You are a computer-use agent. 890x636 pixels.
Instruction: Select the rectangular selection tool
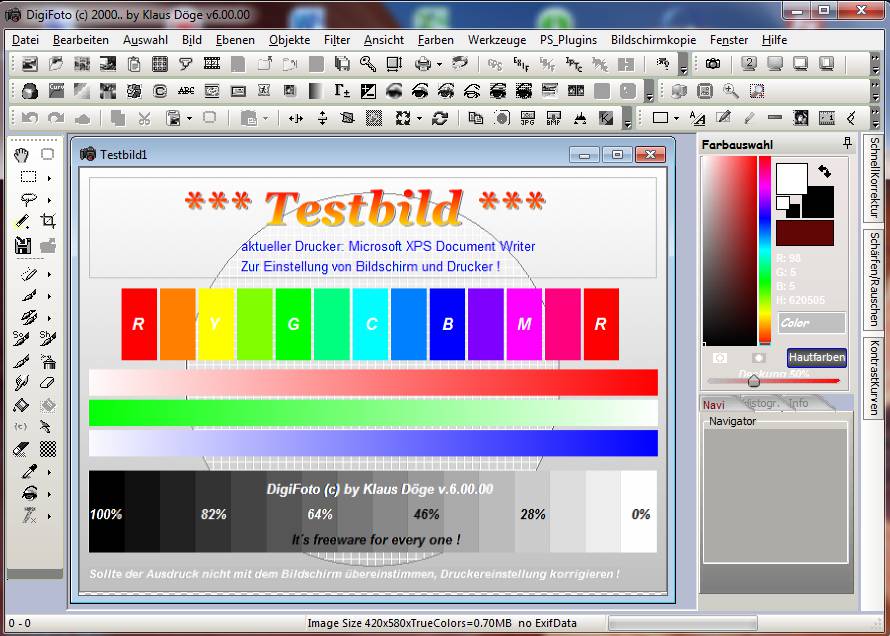tap(28, 176)
